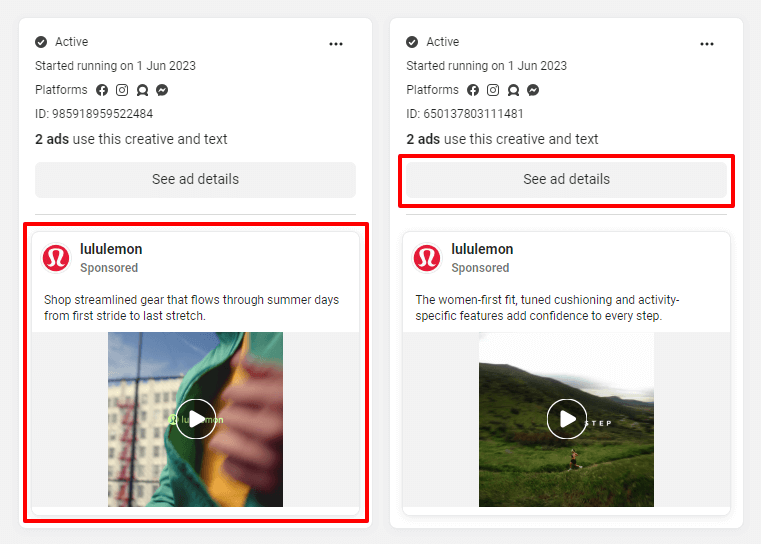Click Messenger platform icon on ad 650137803111481
This screenshot has height=544, width=761.
[533, 90]
